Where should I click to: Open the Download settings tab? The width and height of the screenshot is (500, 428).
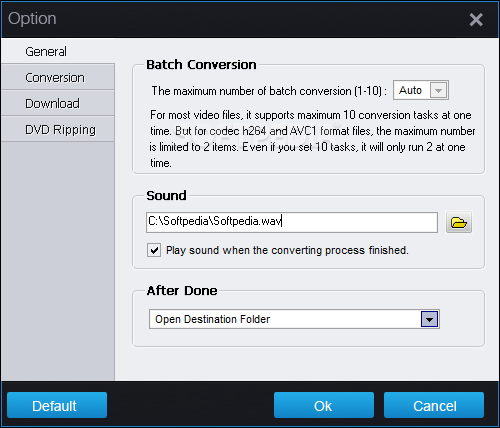[x=58, y=103]
